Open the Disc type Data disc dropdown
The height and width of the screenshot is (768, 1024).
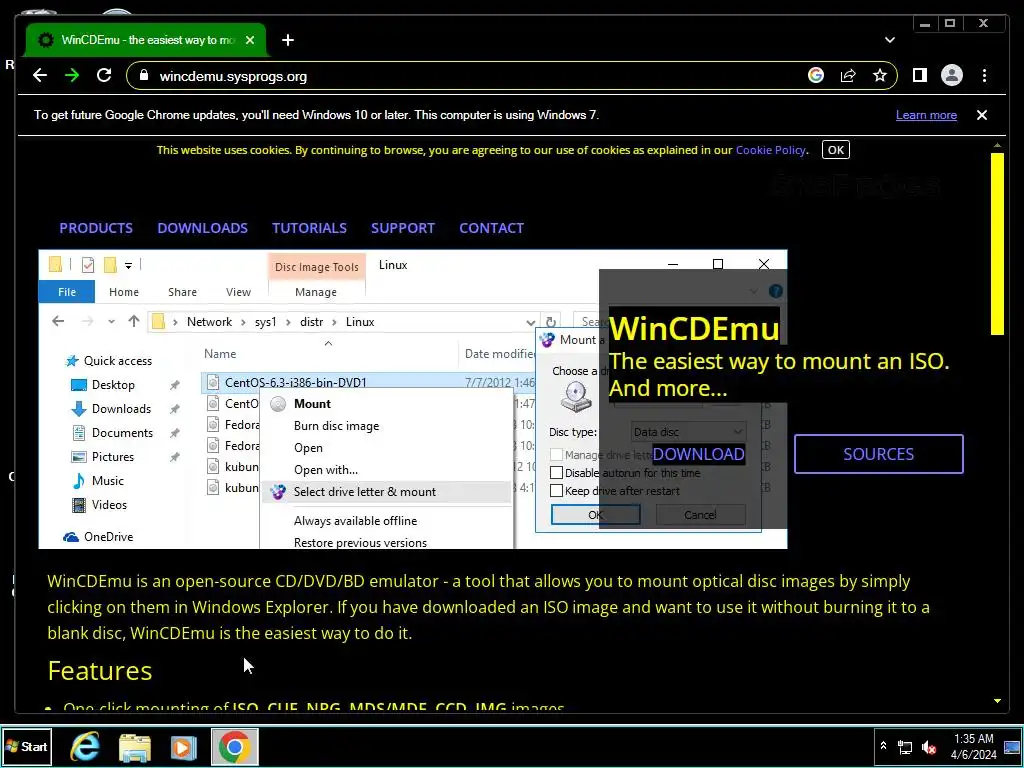pyautogui.click(x=688, y=432)
